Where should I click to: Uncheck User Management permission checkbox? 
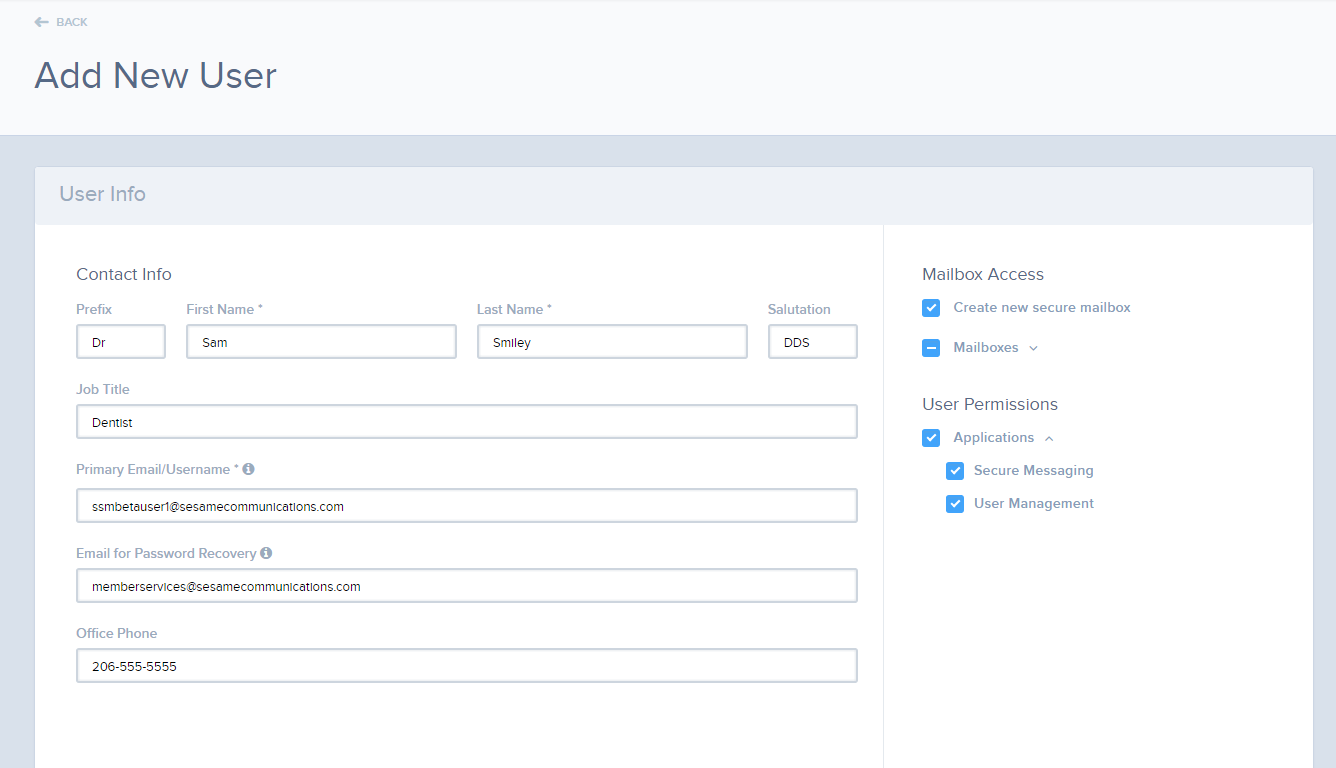(955, 504)
